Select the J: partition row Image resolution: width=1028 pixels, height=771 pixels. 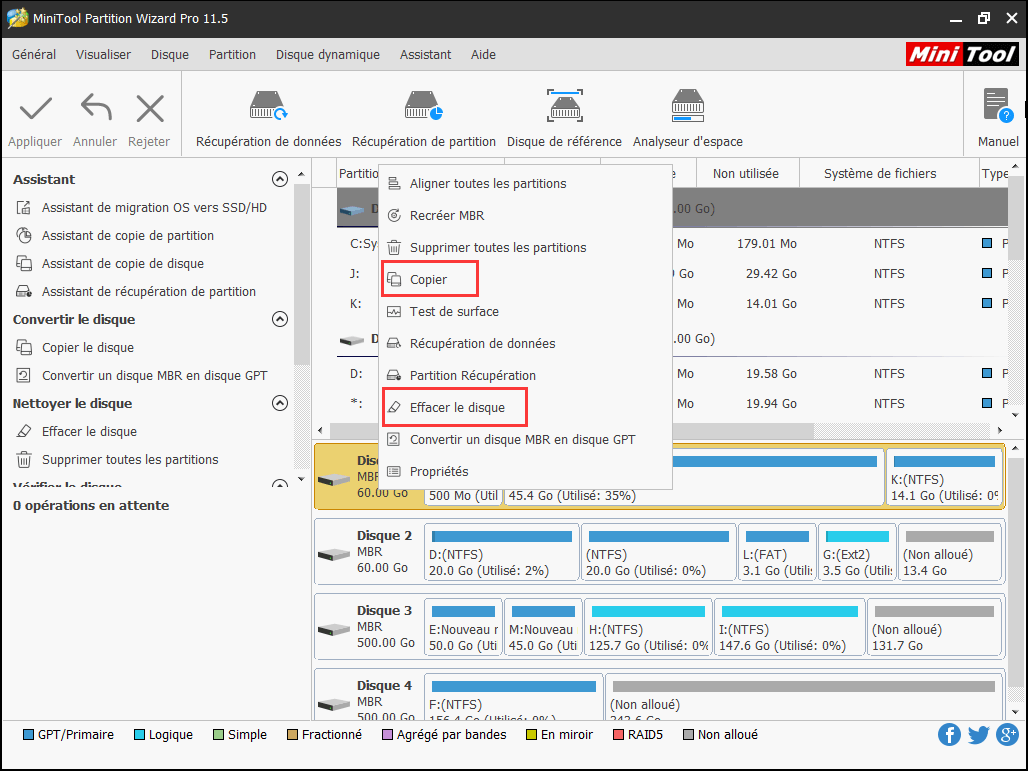672,274
